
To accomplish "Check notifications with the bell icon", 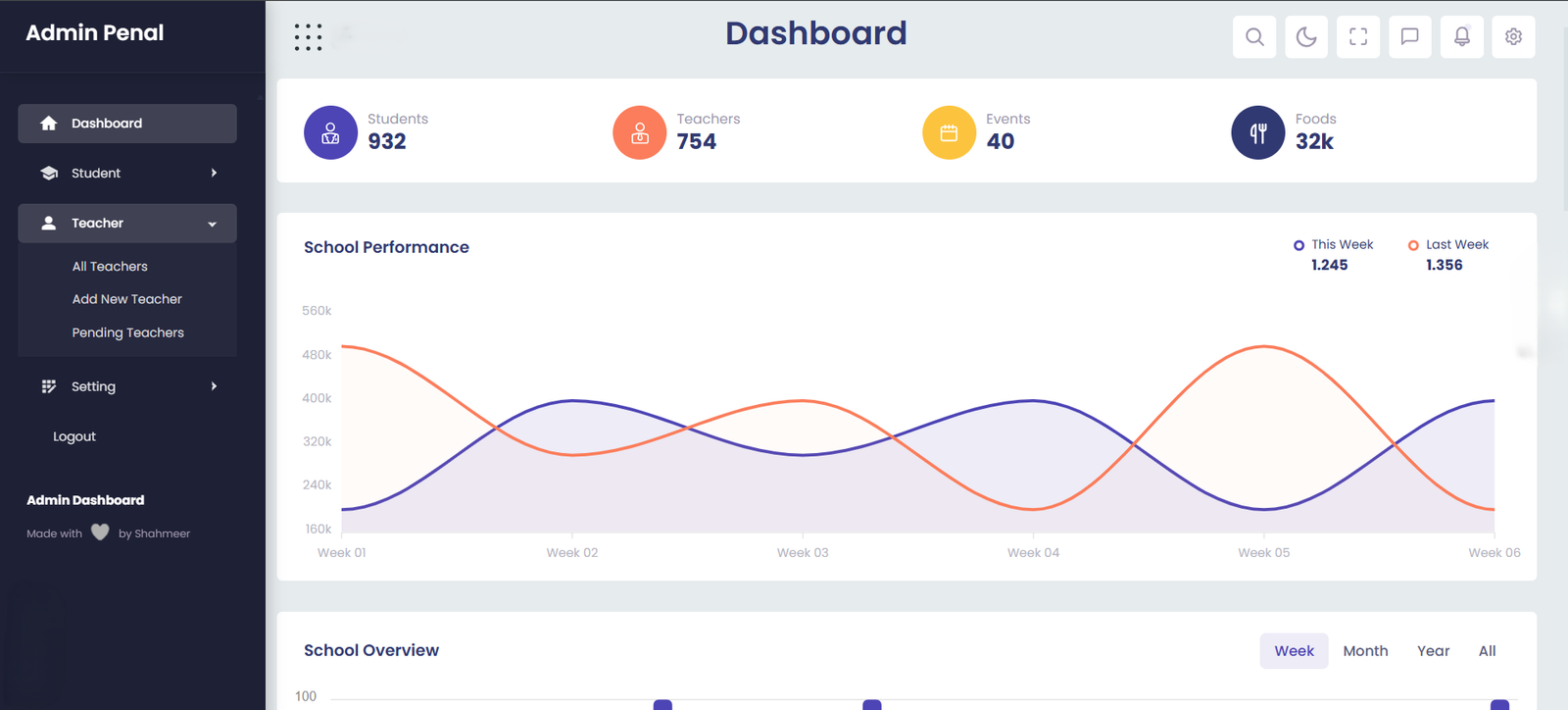I will coord(1461,36).
